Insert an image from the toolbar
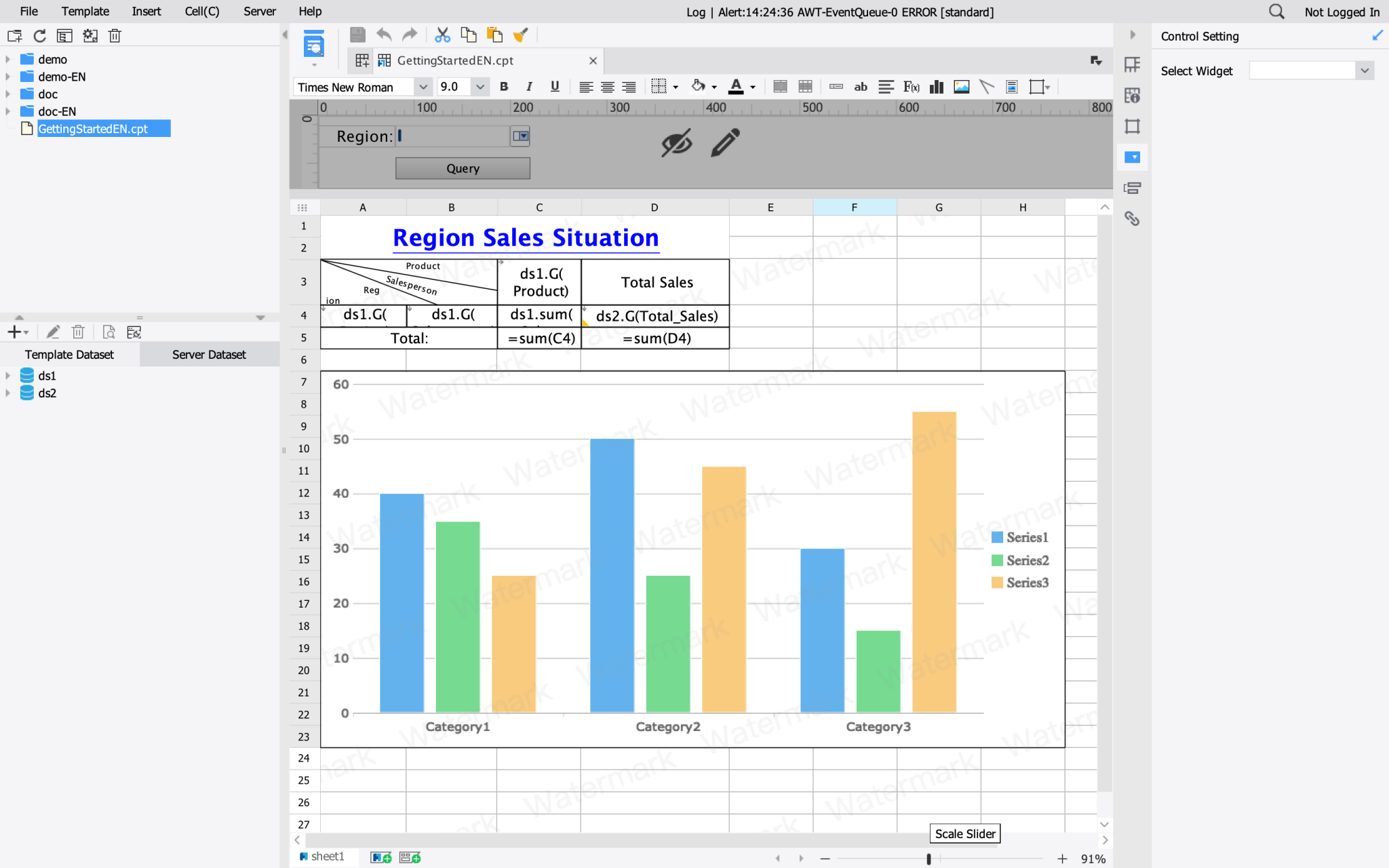 coord(961,87)
